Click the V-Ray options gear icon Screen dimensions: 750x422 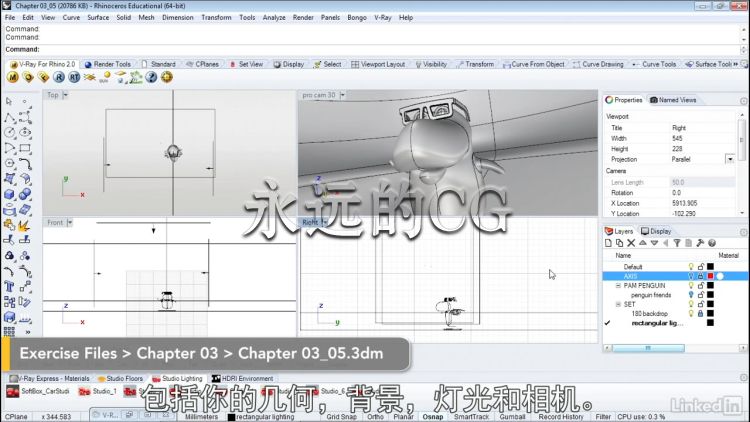[166, 77]
